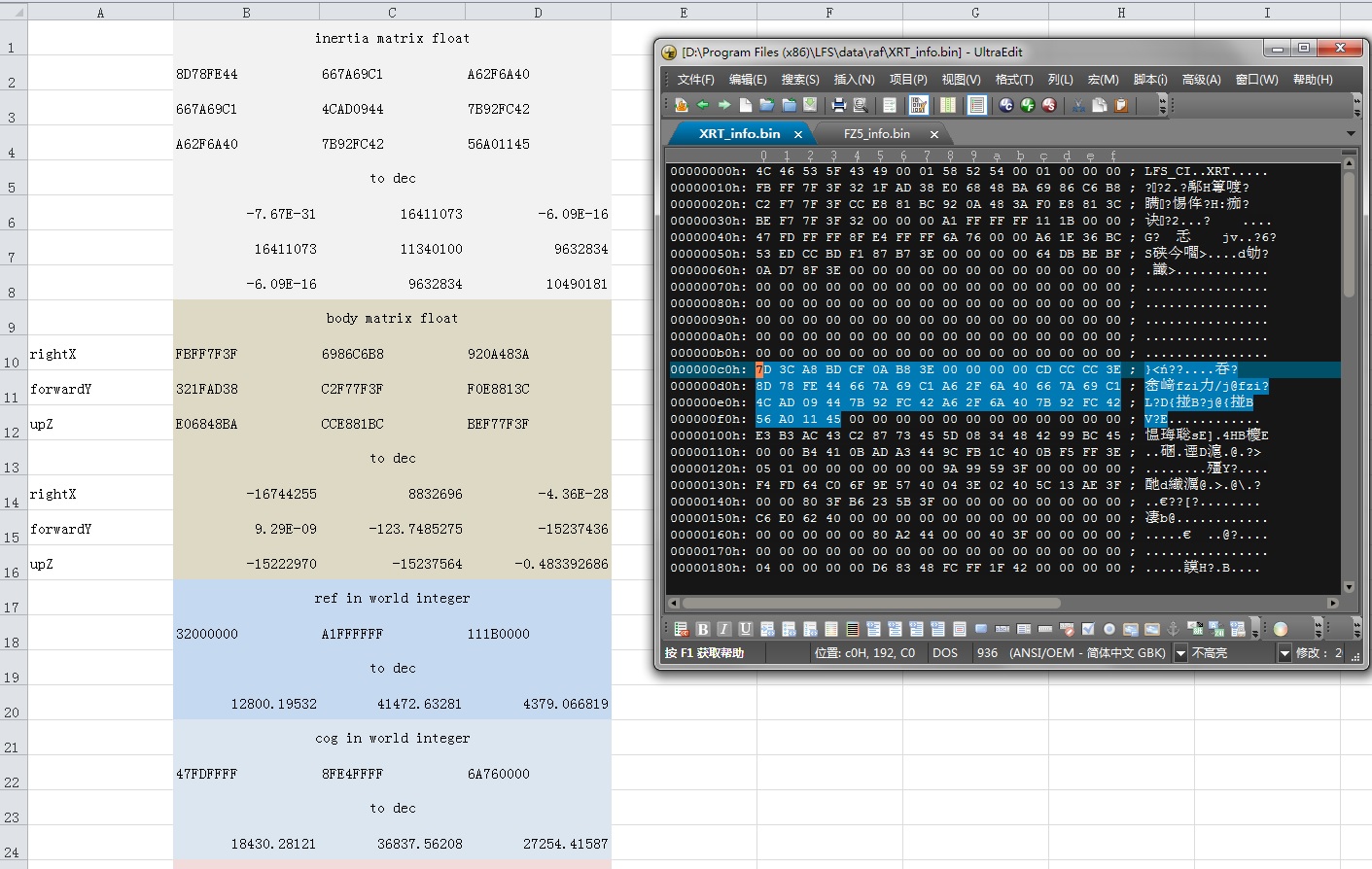
Task: Switch to the FZ5_info.bin tab
Action: [876, 133]
